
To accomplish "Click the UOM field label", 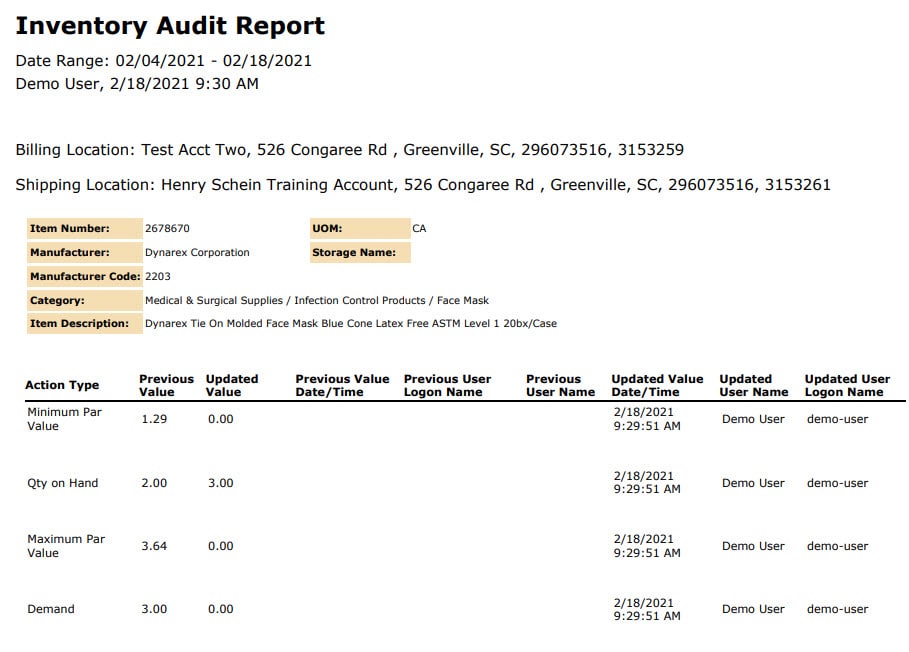I will 328,229.
